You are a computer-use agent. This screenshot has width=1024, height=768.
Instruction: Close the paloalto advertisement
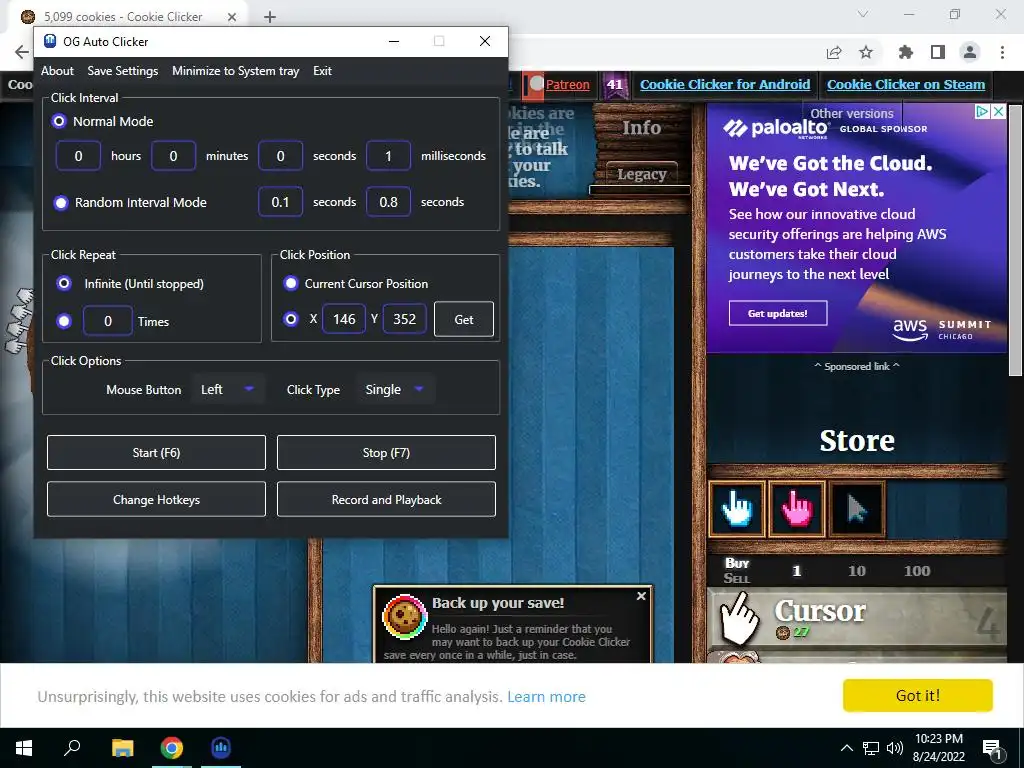pos(999,112)
